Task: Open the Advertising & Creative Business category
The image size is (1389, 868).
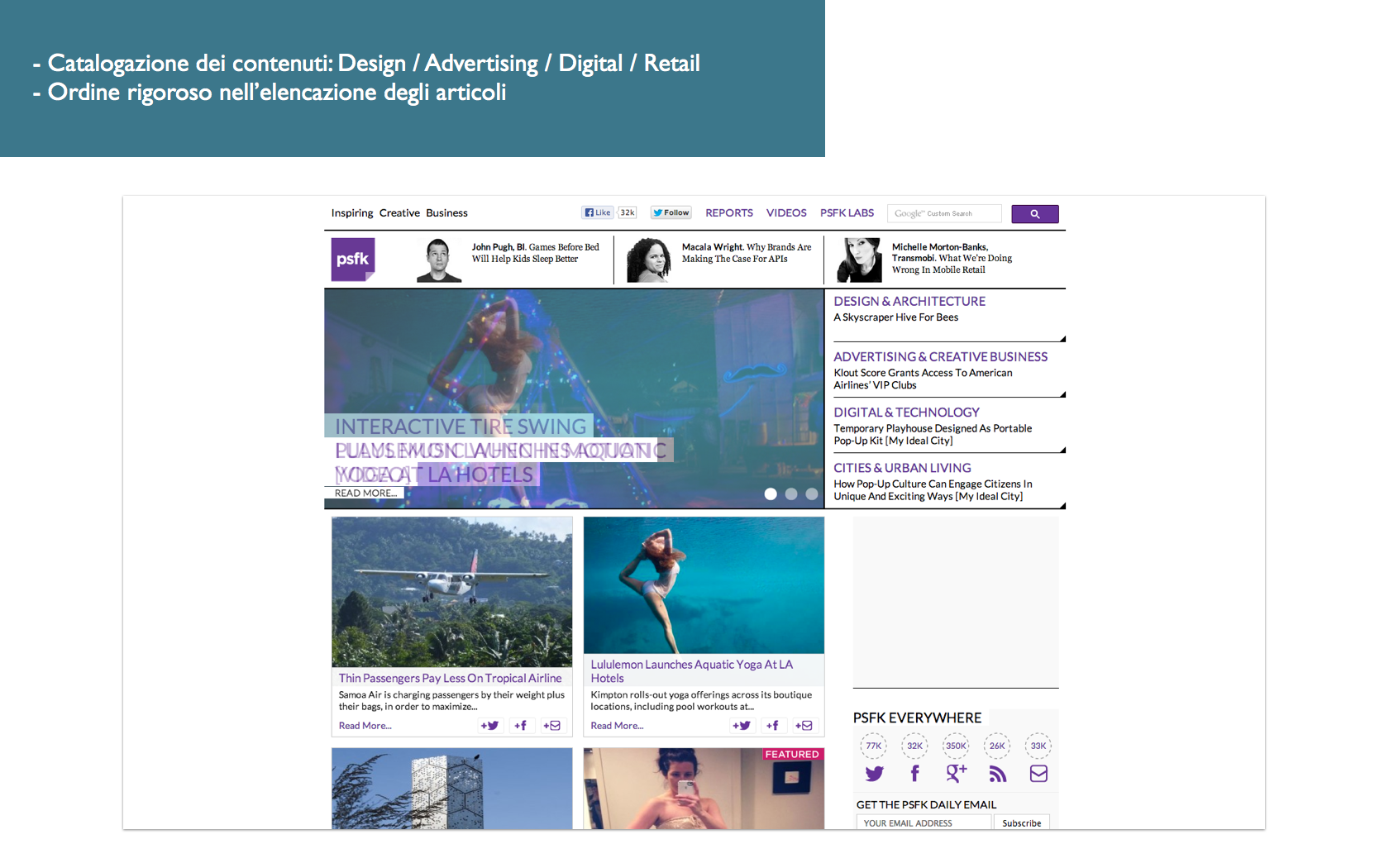Action: (x=941, y=357)
